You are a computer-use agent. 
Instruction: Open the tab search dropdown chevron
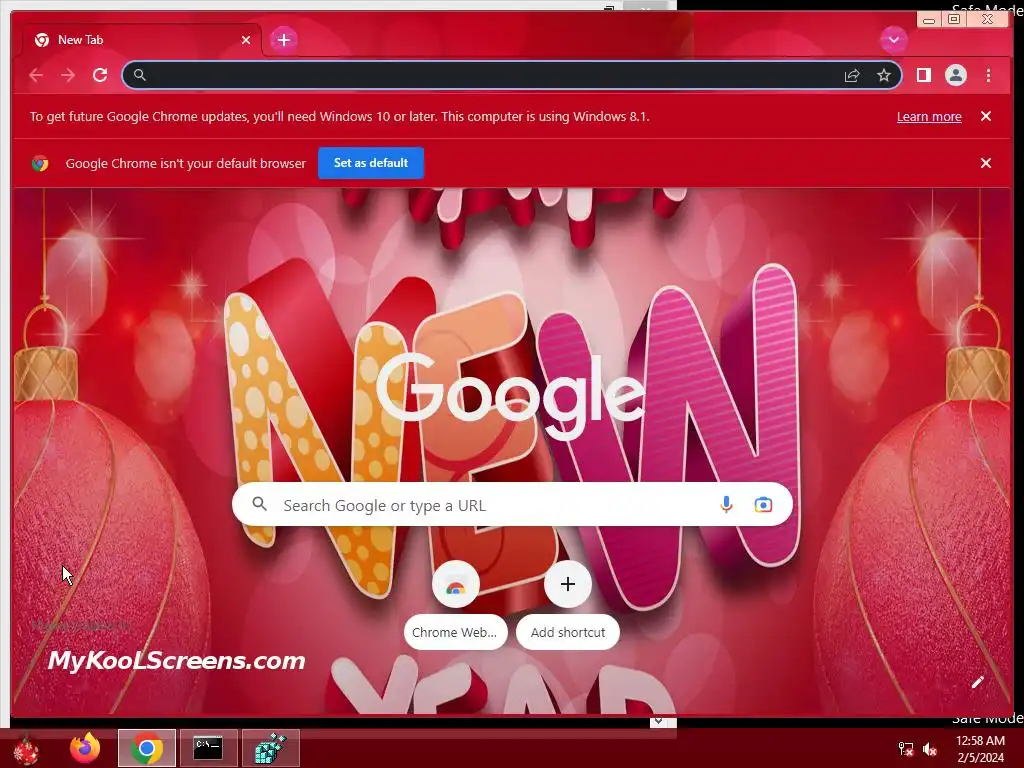click(x=893, y=40)
